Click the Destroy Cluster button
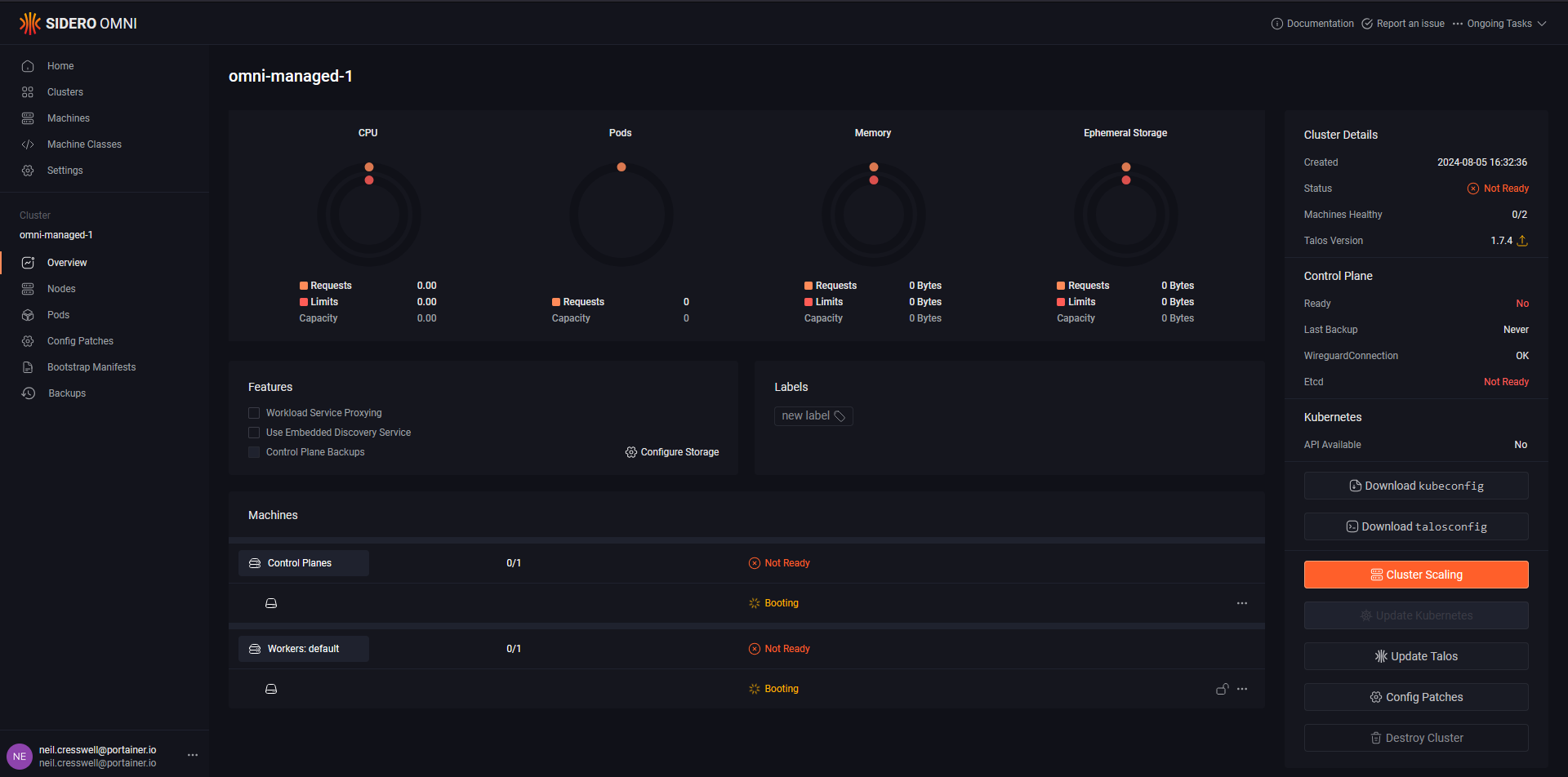 click(1416, 738)
